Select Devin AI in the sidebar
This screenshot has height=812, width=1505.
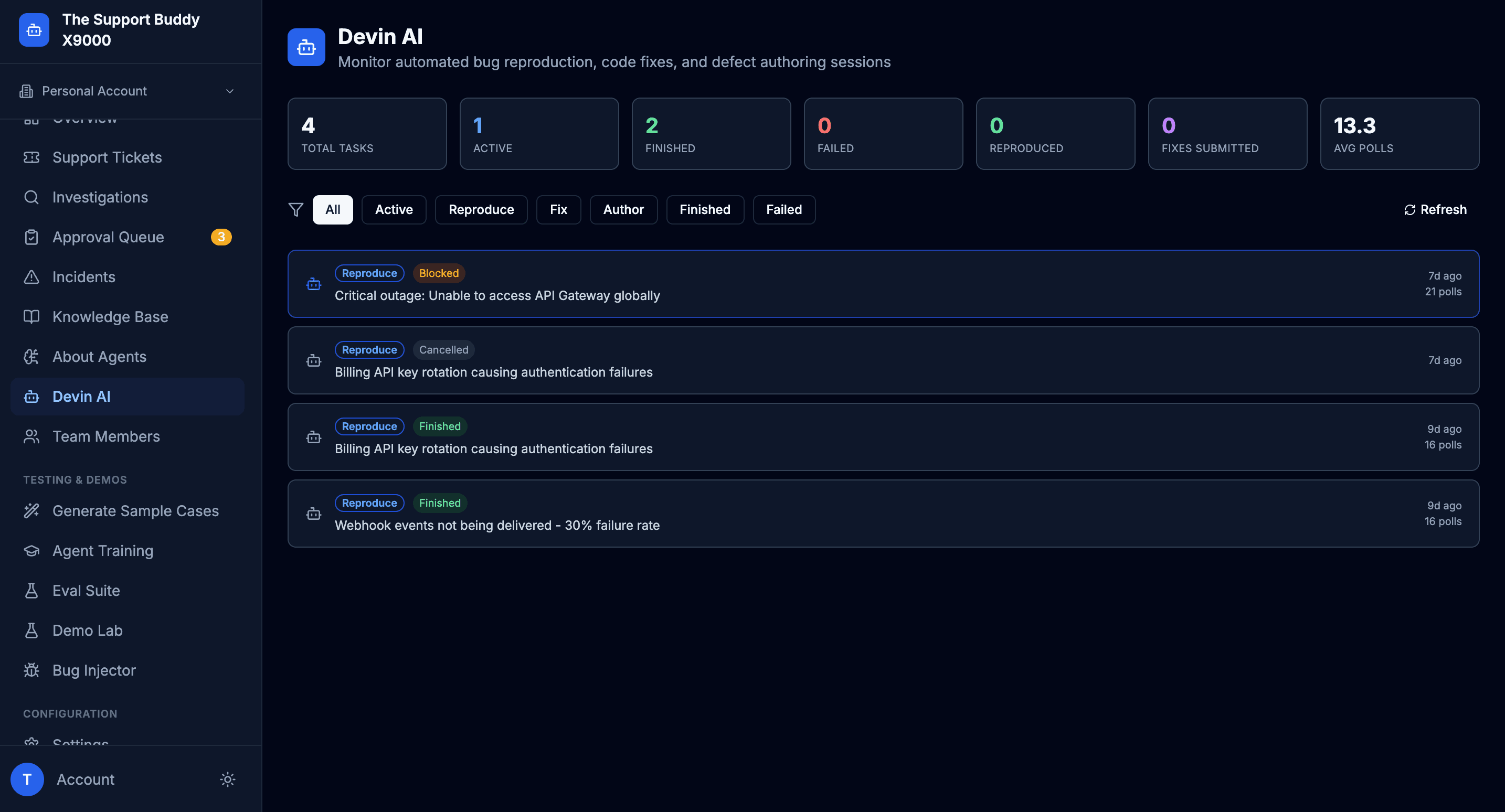[x=128, y=397]
